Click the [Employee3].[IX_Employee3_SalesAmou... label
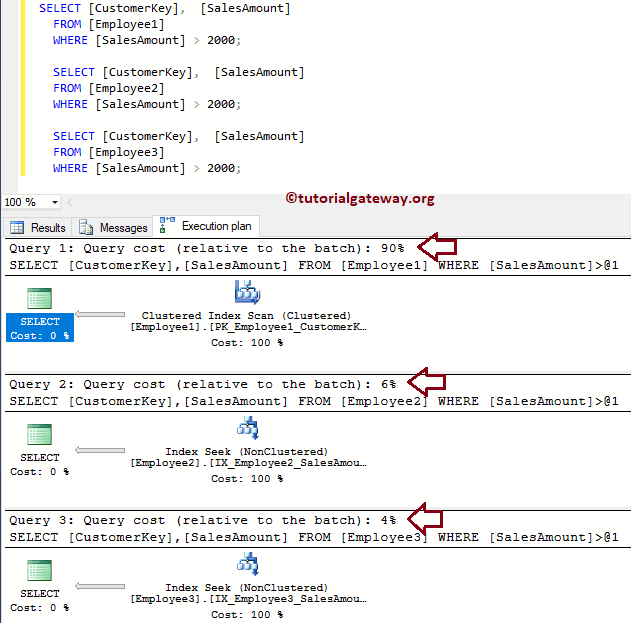631x623 pixels. pos(248,599)
